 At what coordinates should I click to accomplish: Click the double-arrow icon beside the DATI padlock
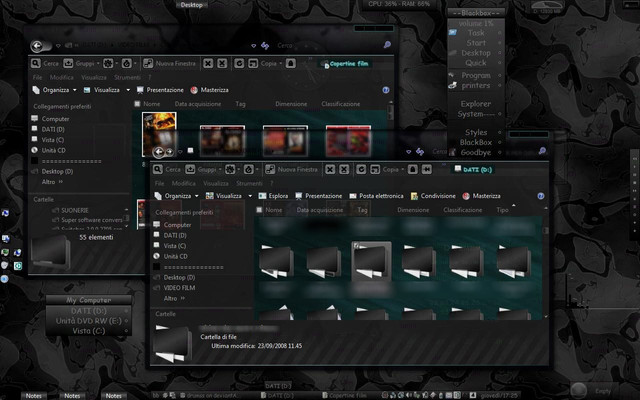[427, 169]
